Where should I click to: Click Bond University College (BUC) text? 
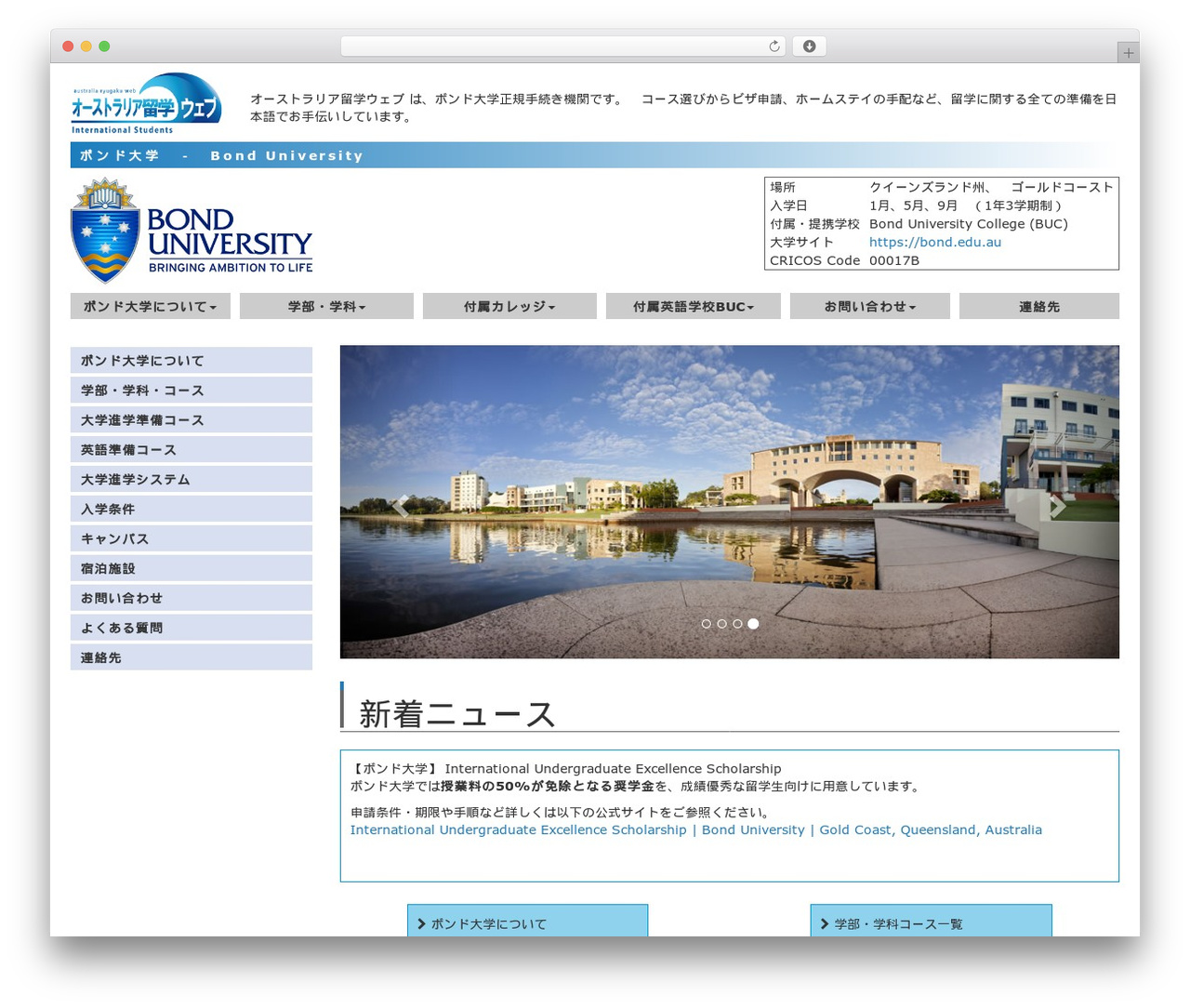969,224
